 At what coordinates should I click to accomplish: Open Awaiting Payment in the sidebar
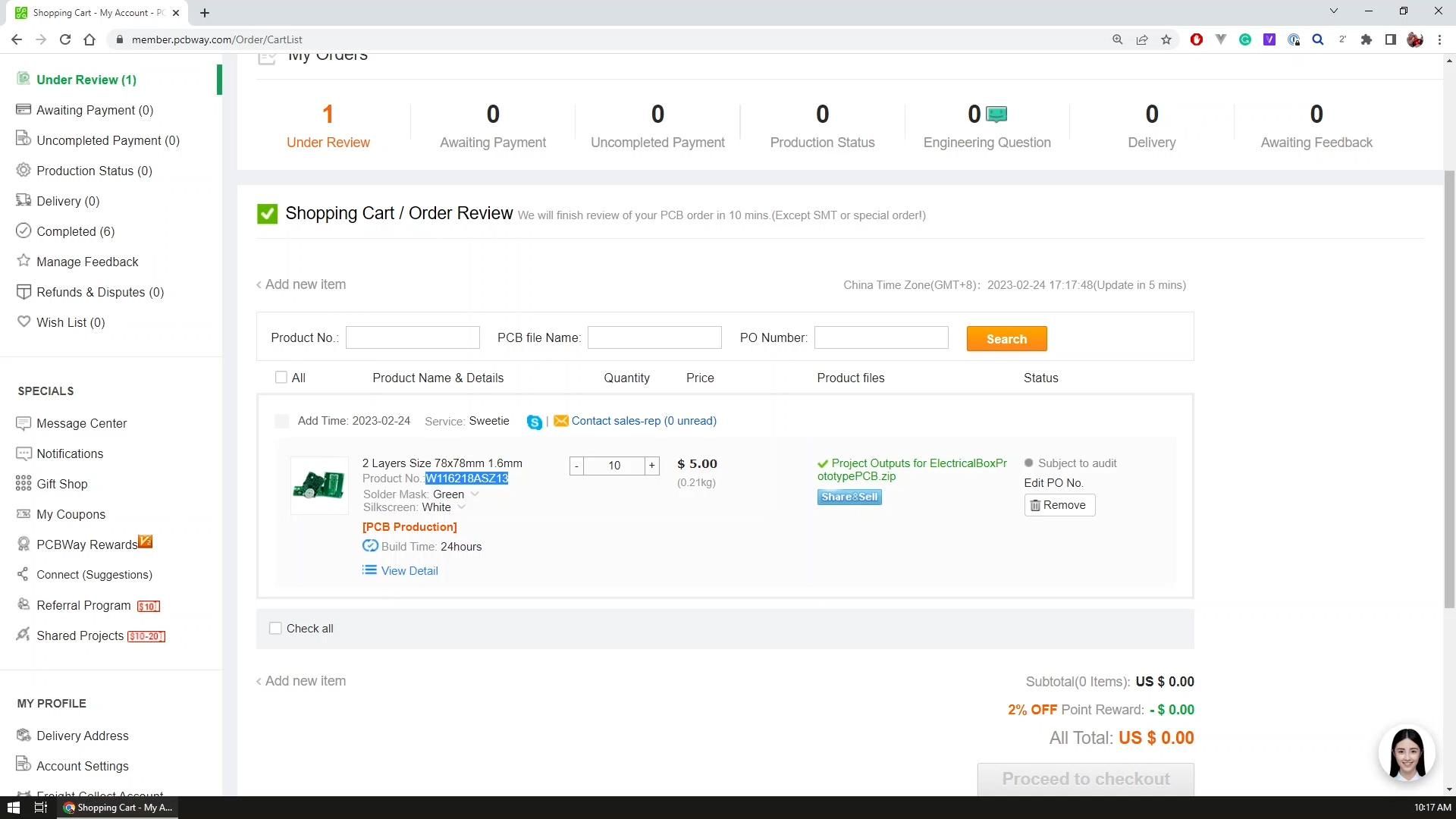click(94, 110)
